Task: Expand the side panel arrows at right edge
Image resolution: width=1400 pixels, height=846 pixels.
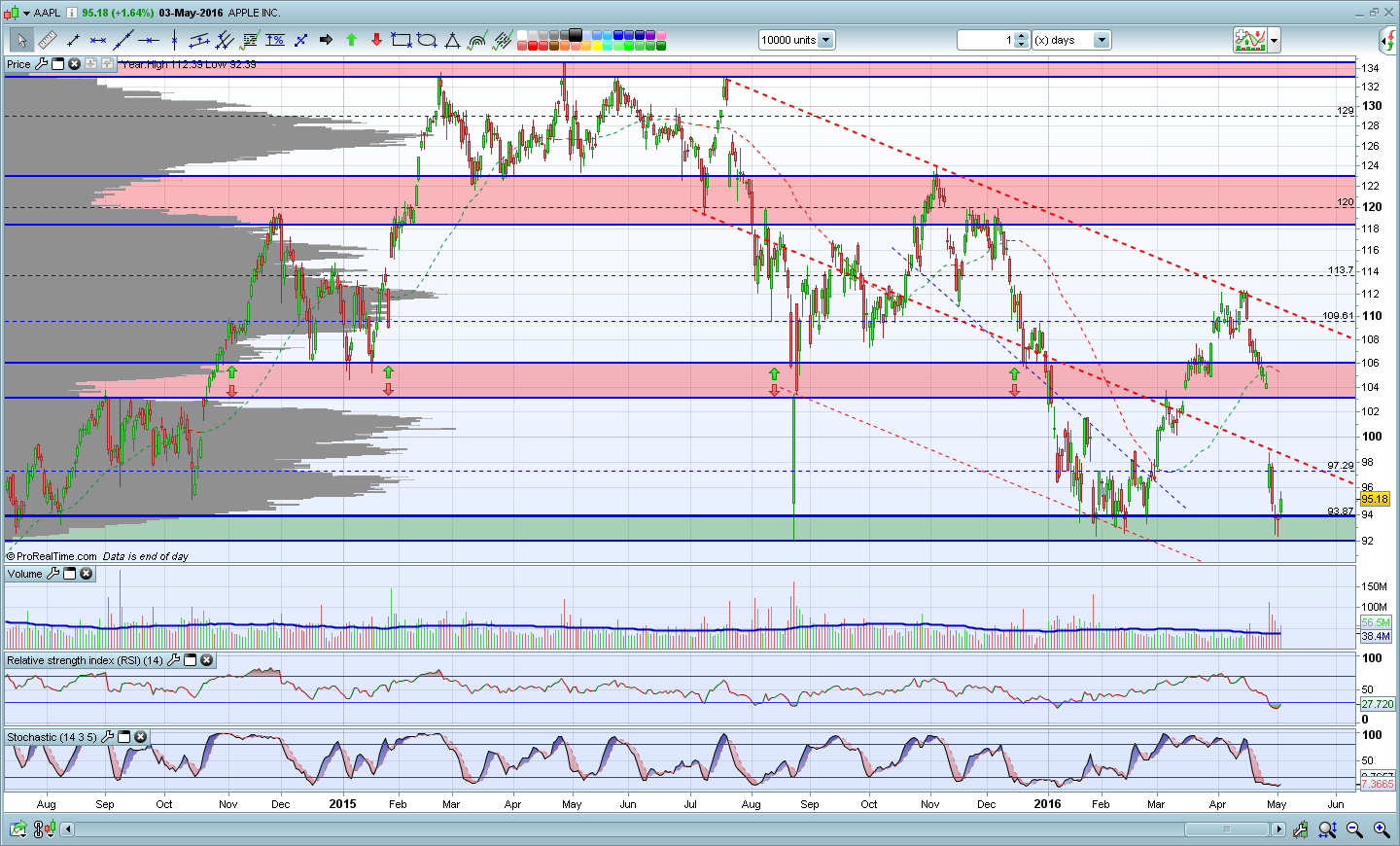Action: click(1388, 40)
